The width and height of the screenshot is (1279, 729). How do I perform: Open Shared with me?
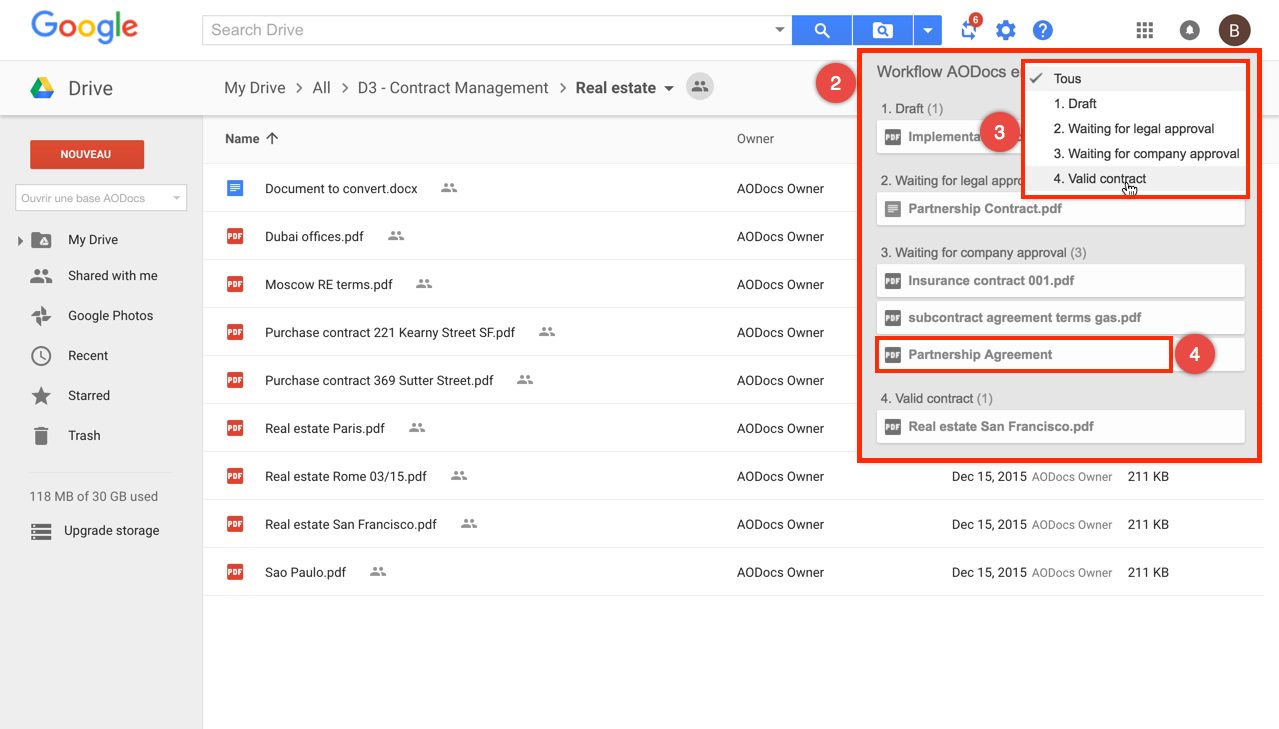click(x=113, y=276)
